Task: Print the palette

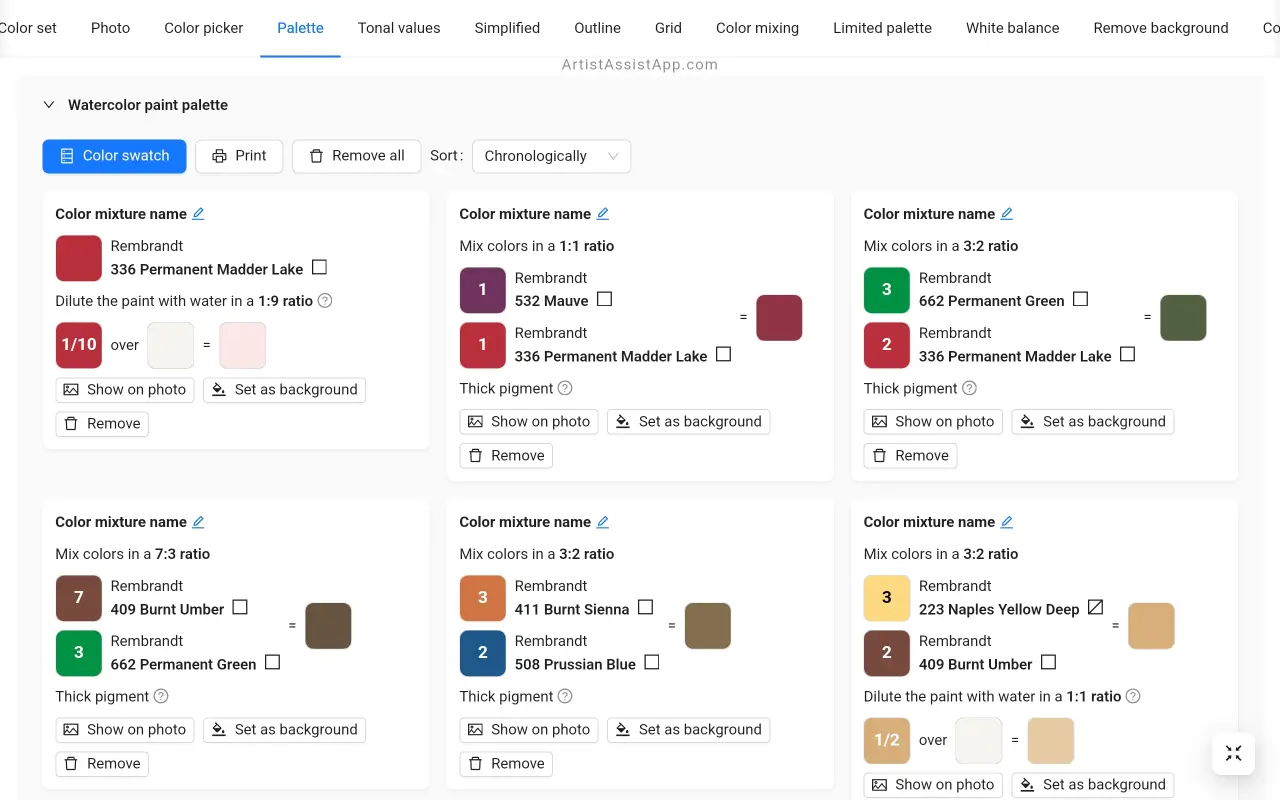Action: tap(239, 156)
